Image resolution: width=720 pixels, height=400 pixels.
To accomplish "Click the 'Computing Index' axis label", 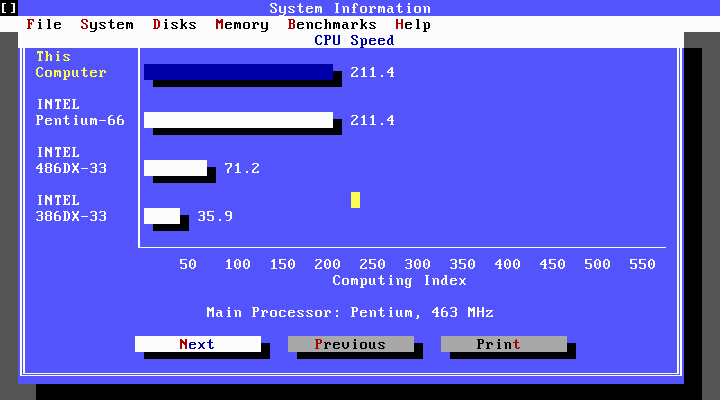I will click(x=399, y=280).
